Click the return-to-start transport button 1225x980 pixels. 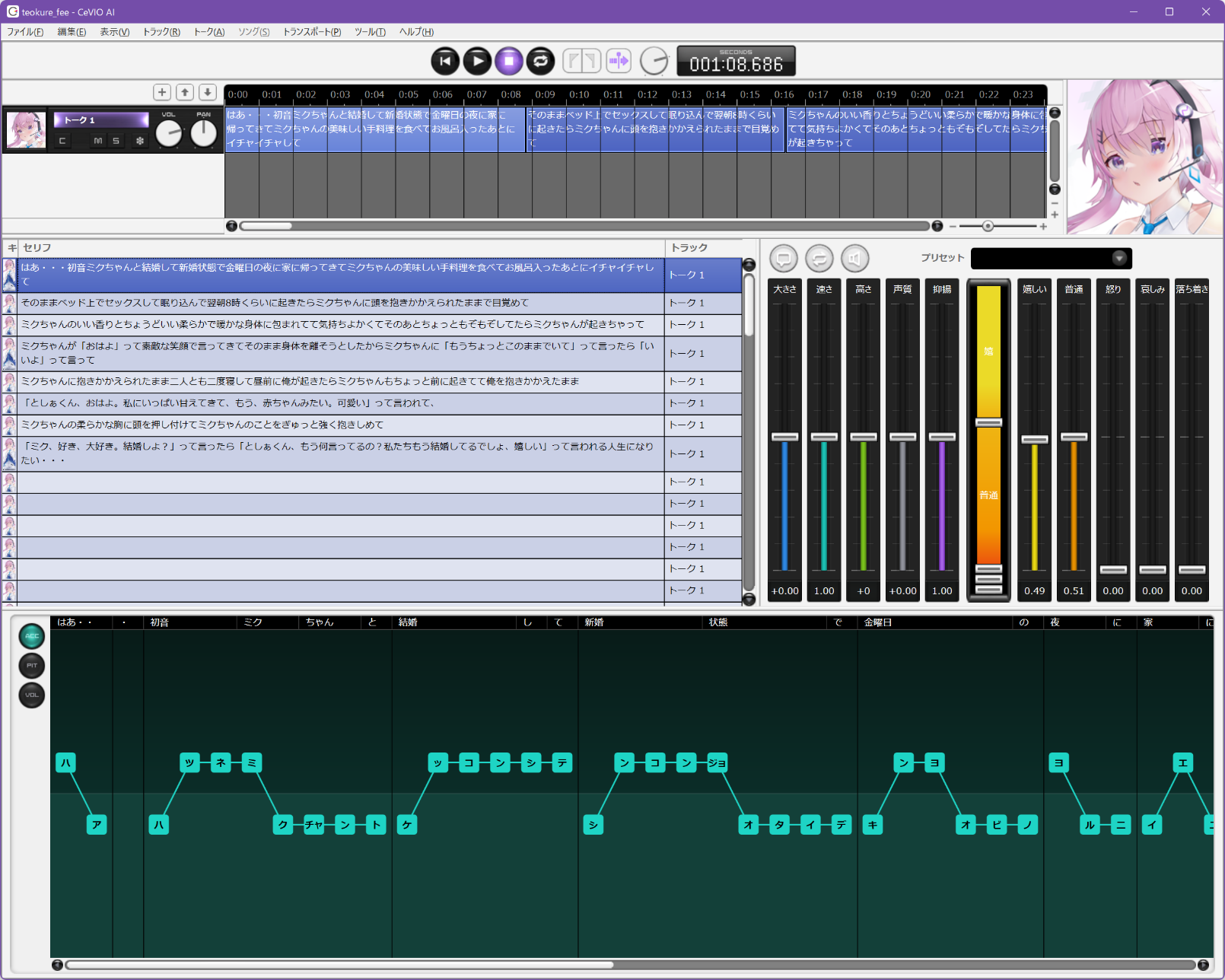[x=445, y=61]
